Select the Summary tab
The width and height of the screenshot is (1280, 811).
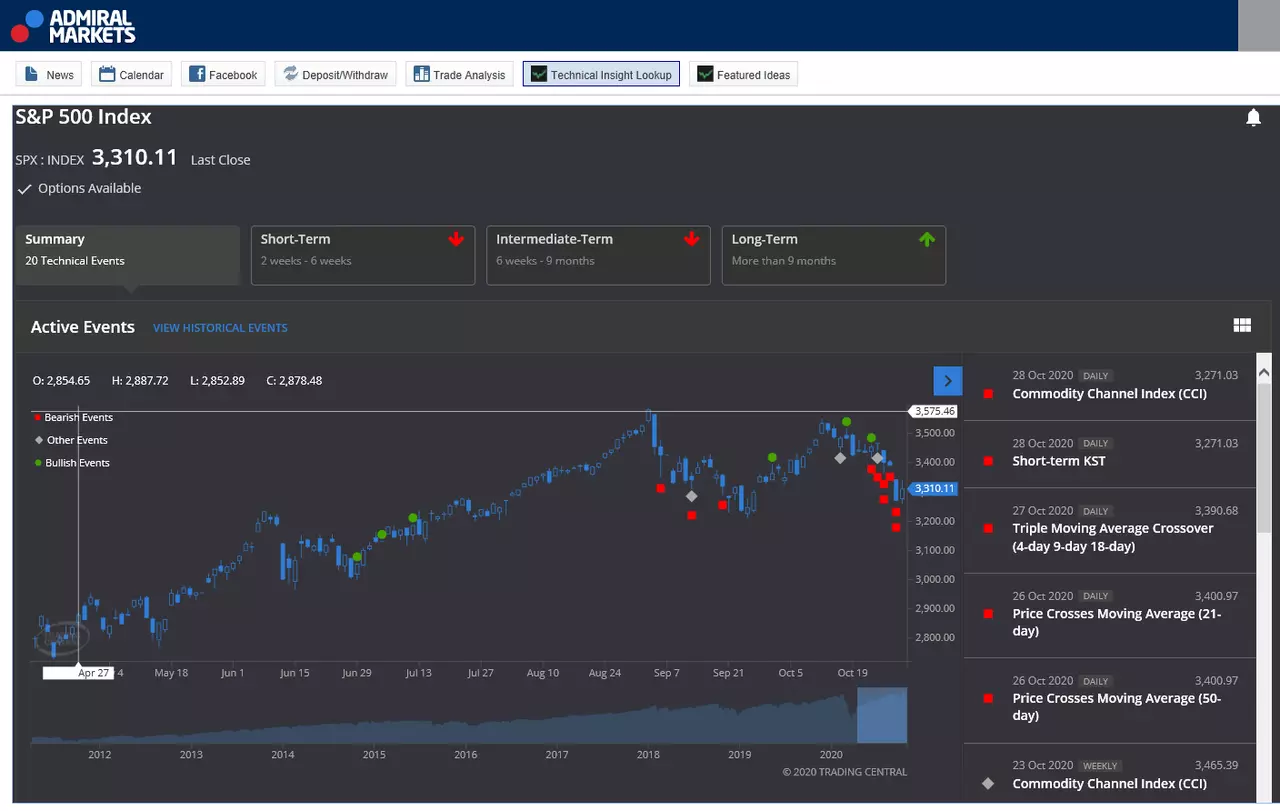[x=128, y=255]
